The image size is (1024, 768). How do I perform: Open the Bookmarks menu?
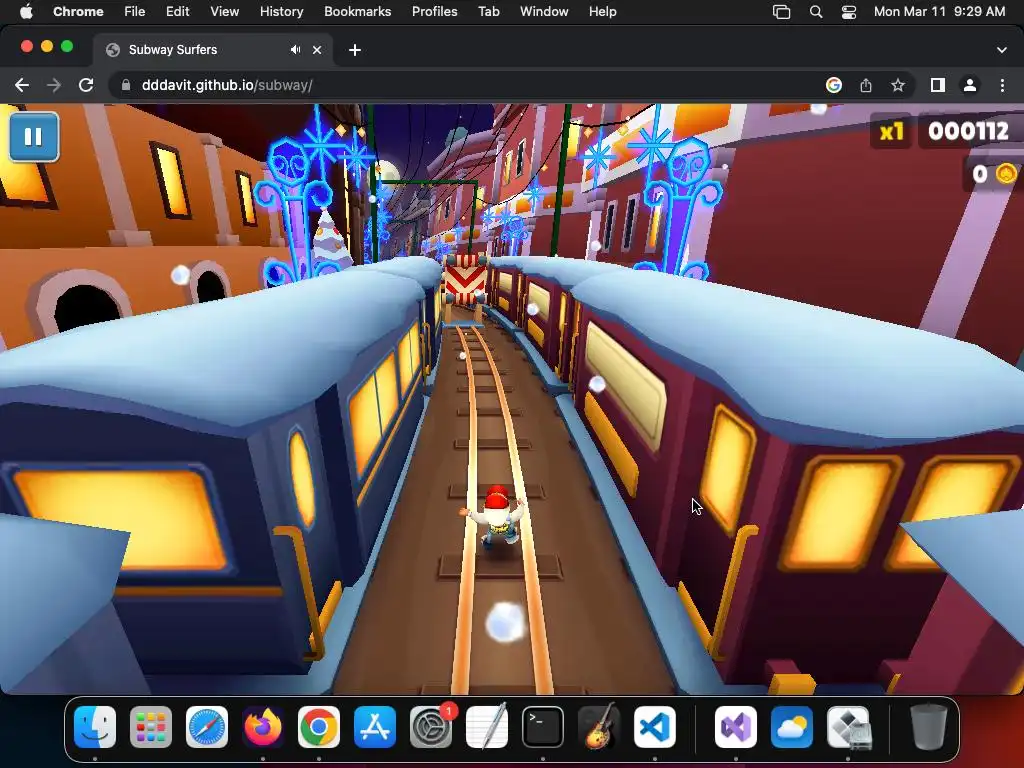point(358,11)
